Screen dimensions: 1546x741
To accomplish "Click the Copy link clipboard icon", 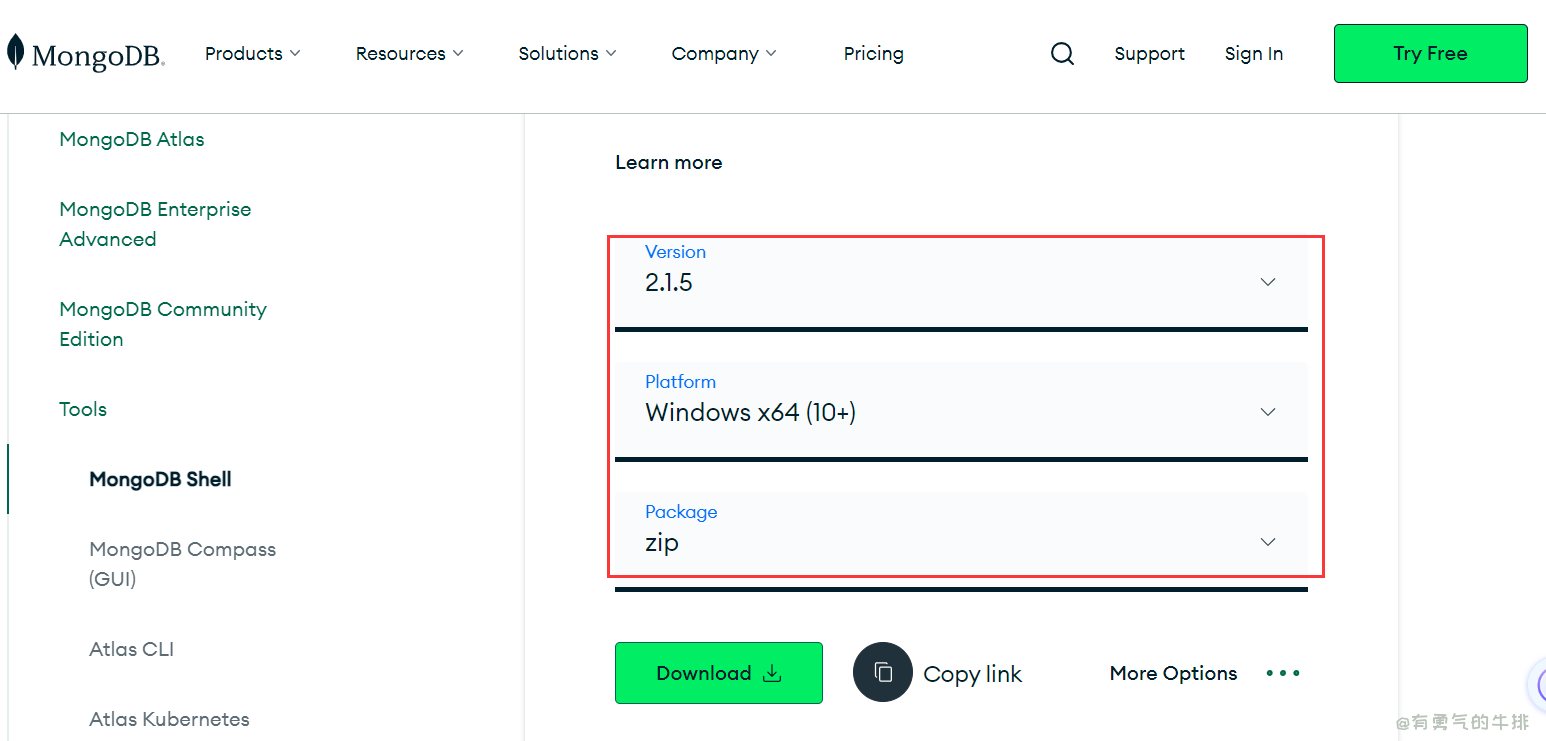I will coord(882,672).
